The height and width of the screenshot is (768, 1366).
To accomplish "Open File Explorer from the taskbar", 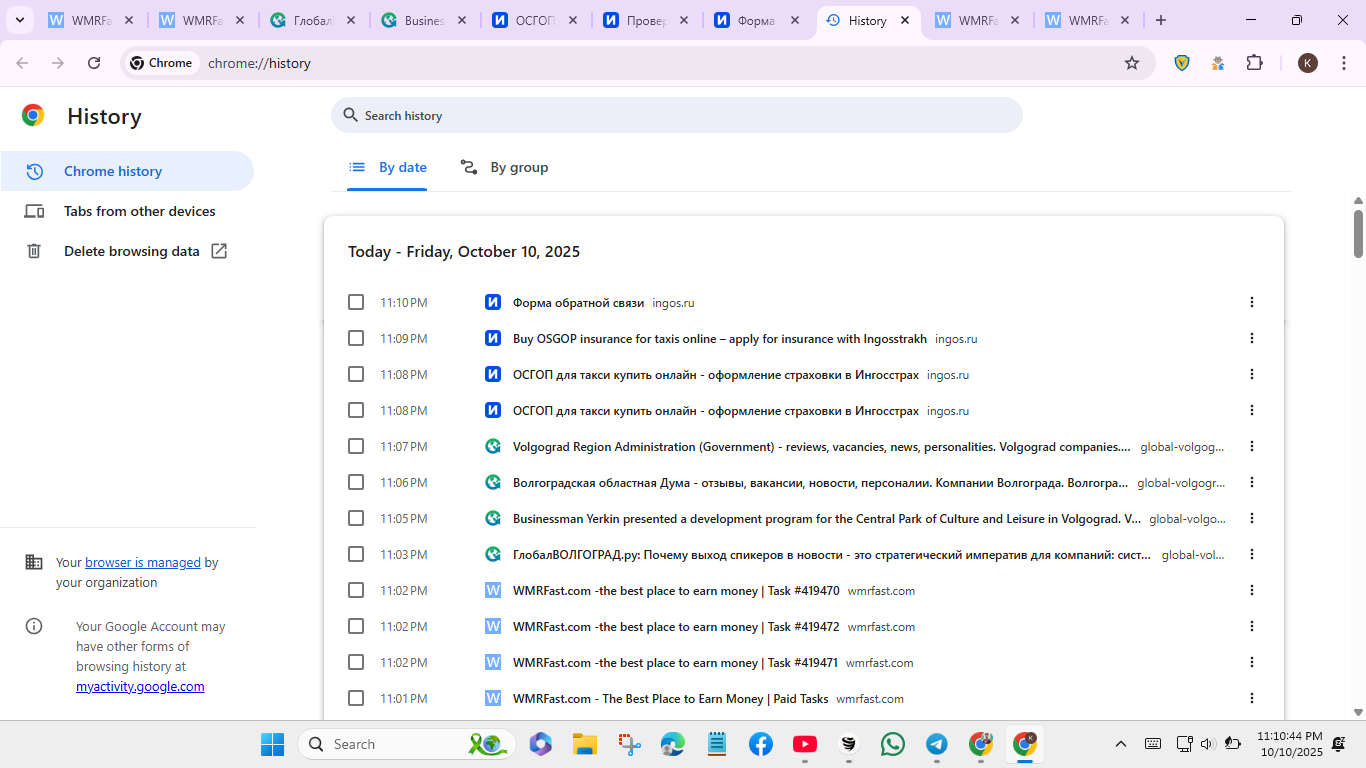I will [x=585, y=744].
